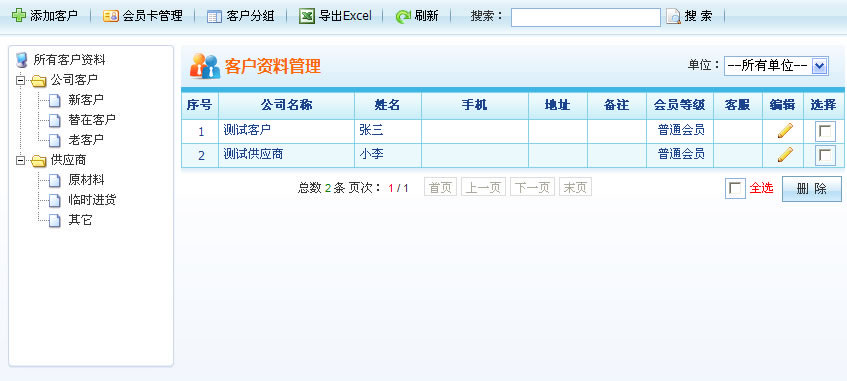Select 临时进货 in the tree
This screenshot has width=847, height=381.
point(92,200)
